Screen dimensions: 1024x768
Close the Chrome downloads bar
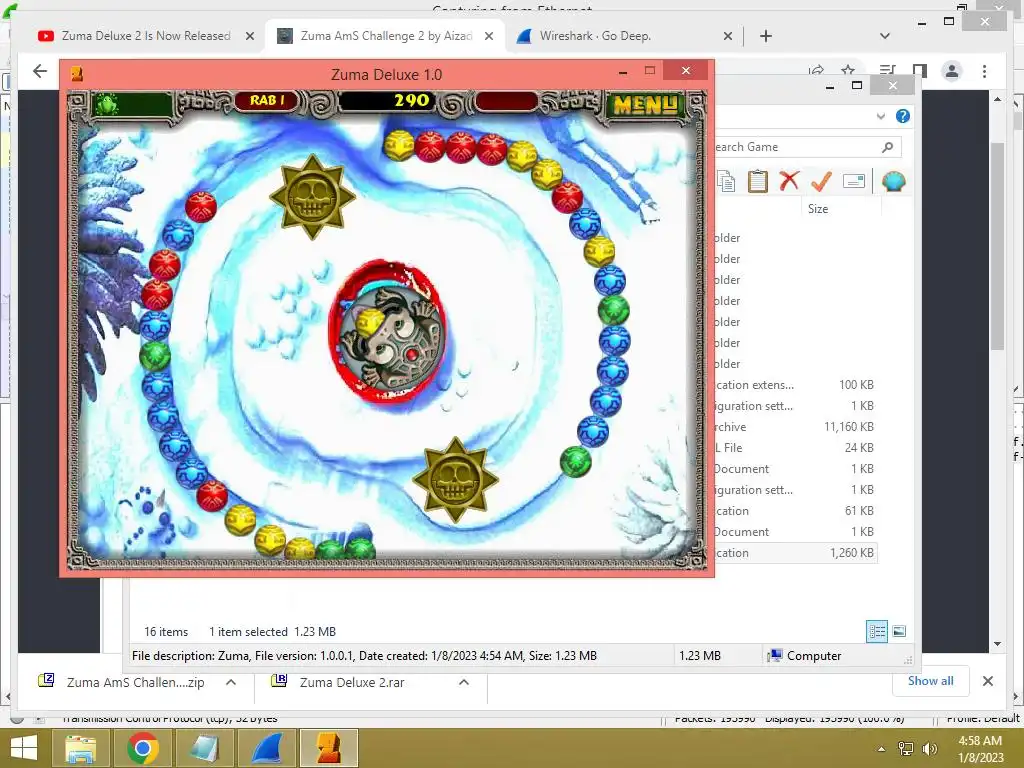[987, 681]
